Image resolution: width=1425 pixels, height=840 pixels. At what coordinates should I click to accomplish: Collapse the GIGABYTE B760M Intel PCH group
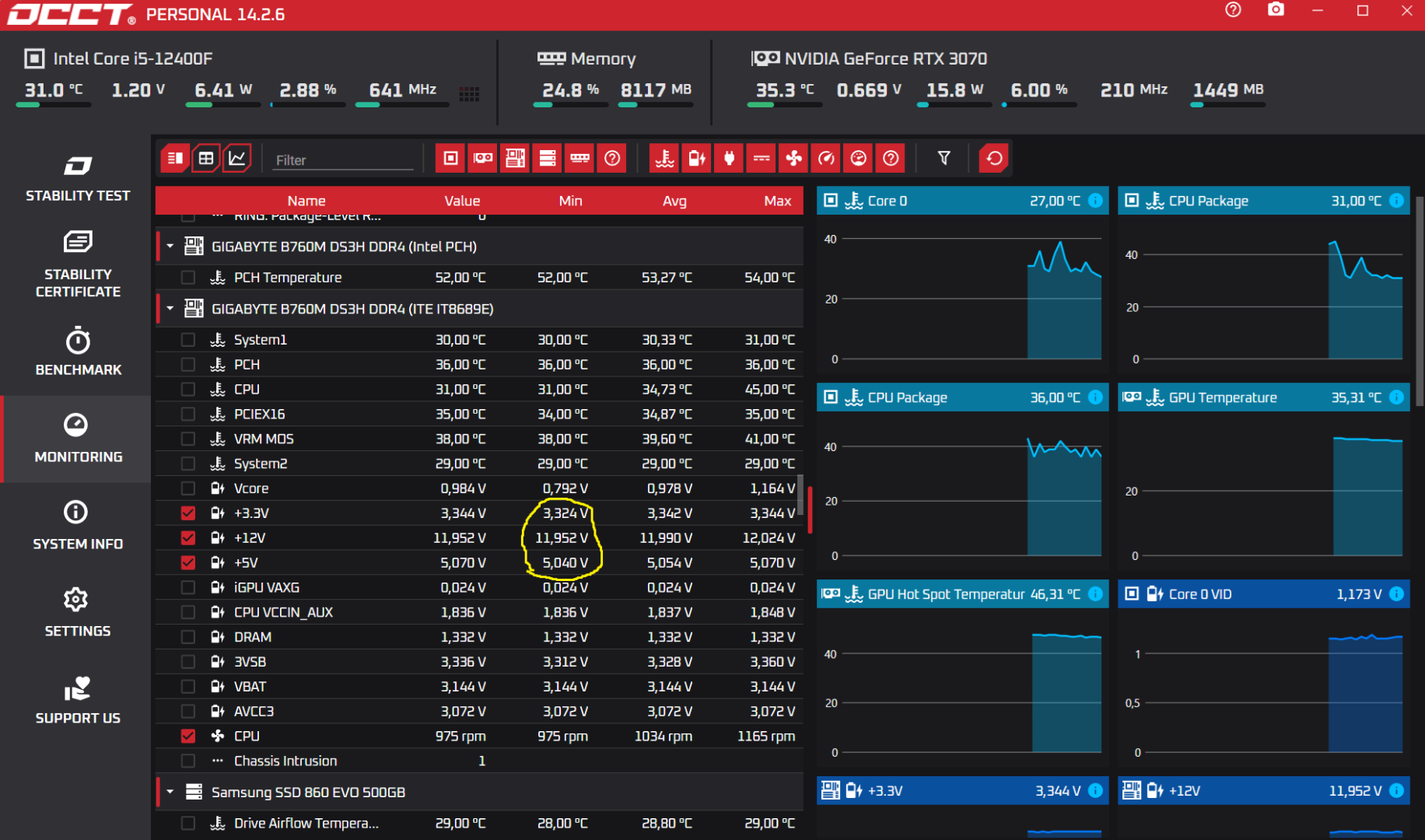click(170, 247)
